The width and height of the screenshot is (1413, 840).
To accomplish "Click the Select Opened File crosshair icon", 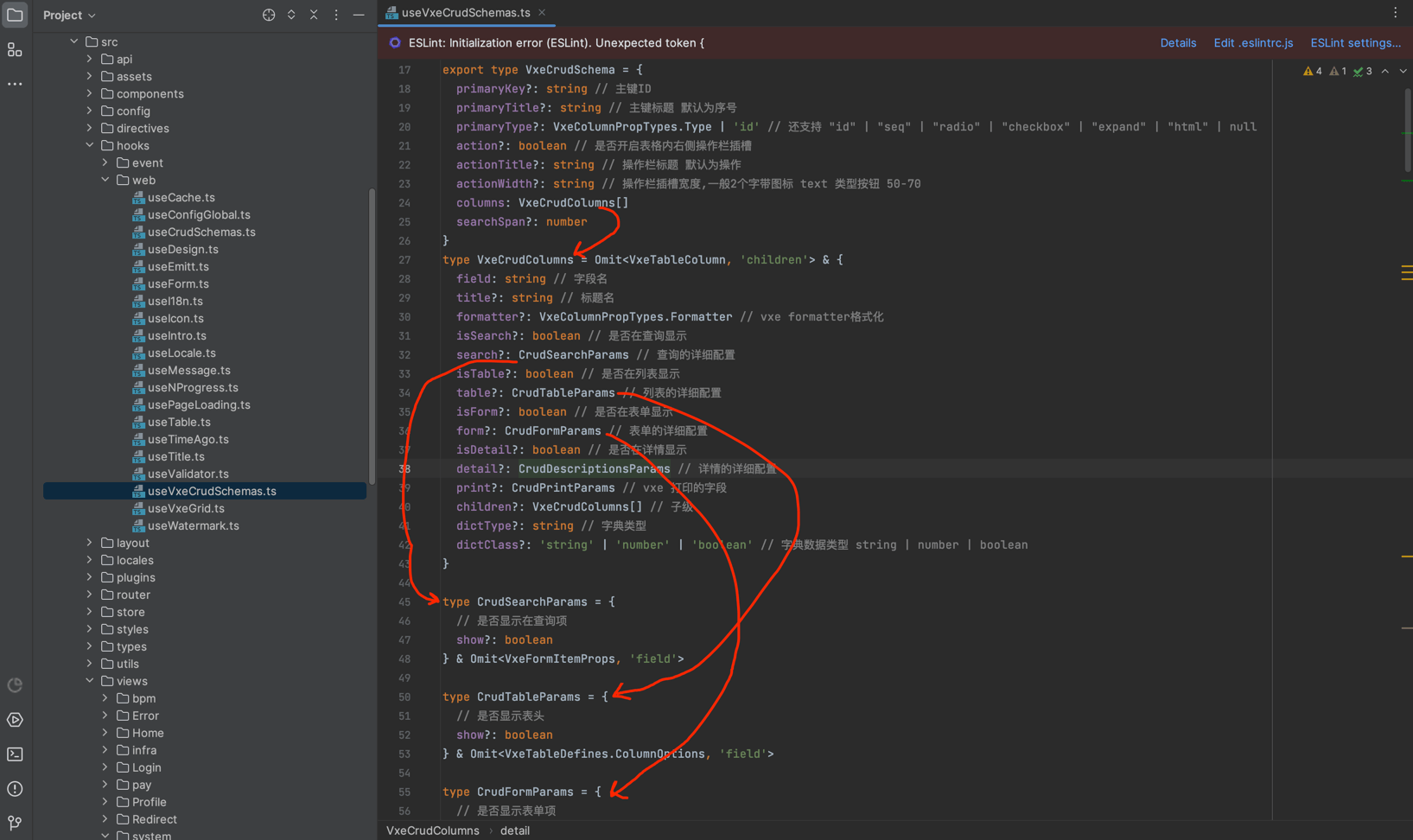I will click(x=269, y=15).
